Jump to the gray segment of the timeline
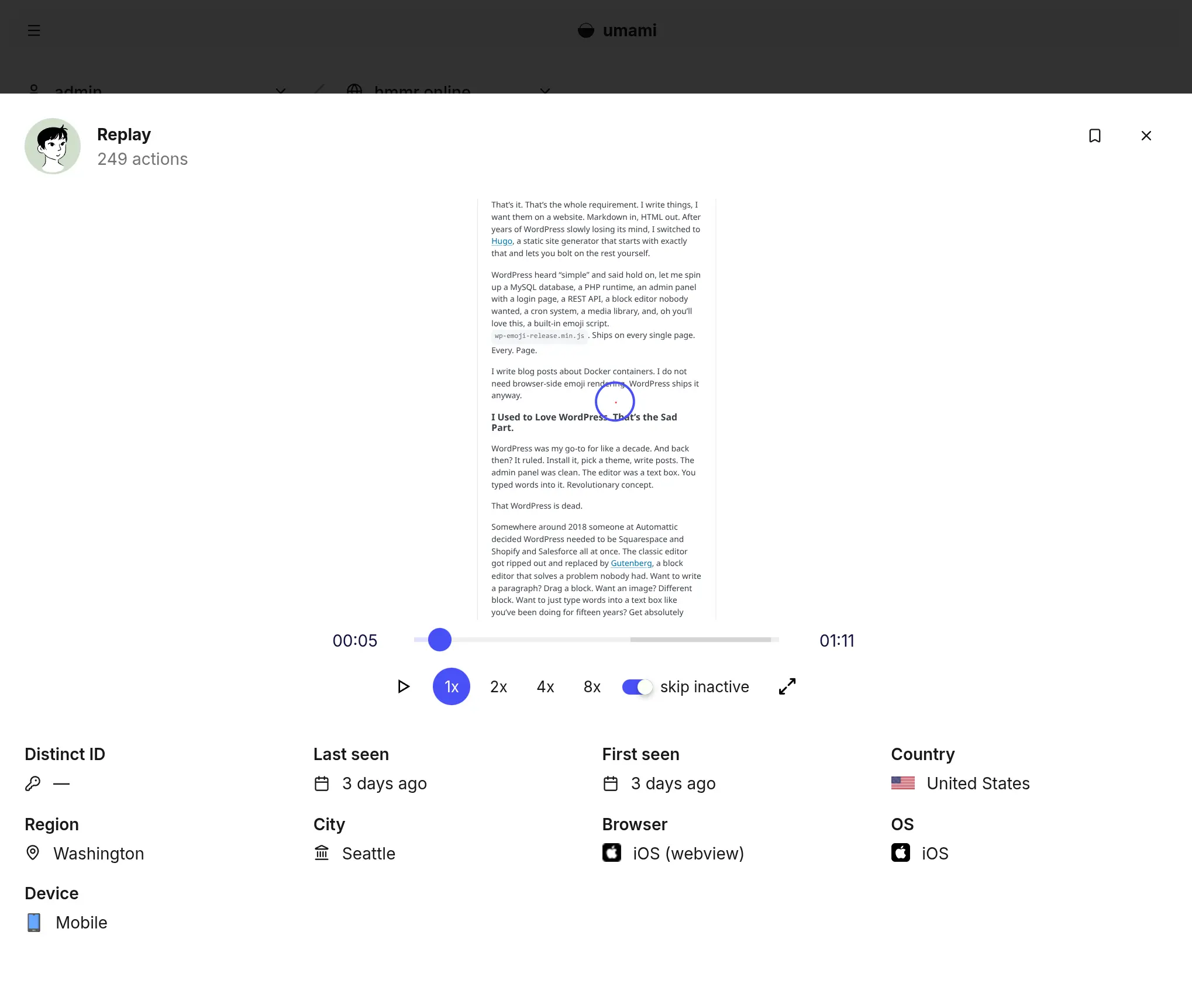The image size is (1192, 1008). [700, 640]
